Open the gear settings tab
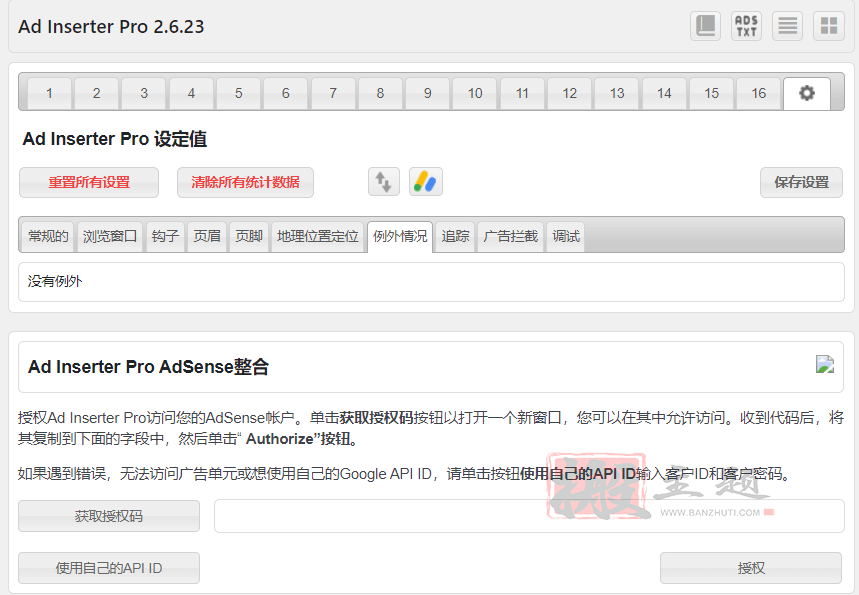859x595 pixels. 806,93
